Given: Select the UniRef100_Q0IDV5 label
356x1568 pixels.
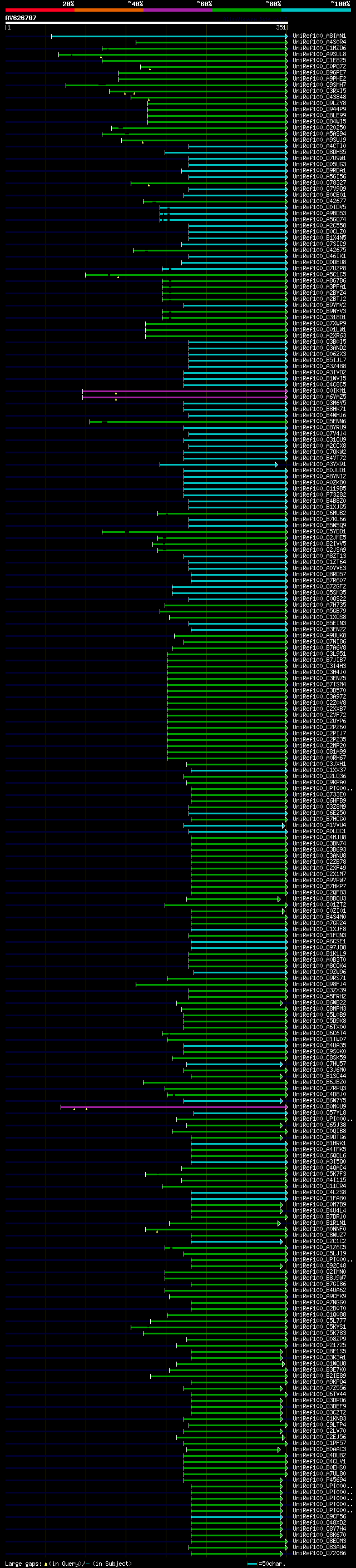Looking at the screenshot, I should click(x=319, y=207).
